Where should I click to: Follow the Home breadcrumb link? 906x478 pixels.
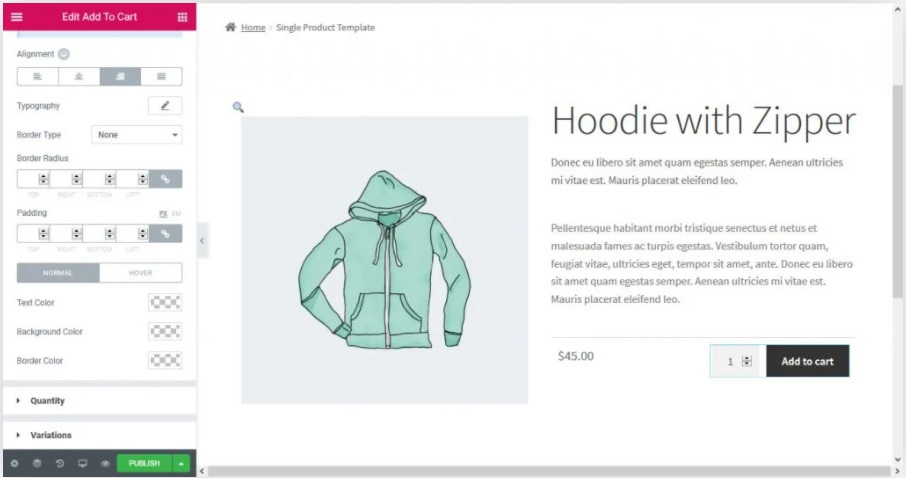pos(253,27)
